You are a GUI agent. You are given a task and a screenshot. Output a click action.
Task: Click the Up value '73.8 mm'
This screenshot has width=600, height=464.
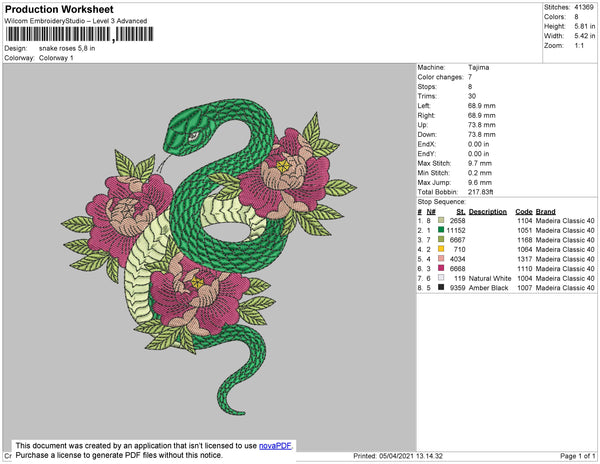[x=481, y=125]
